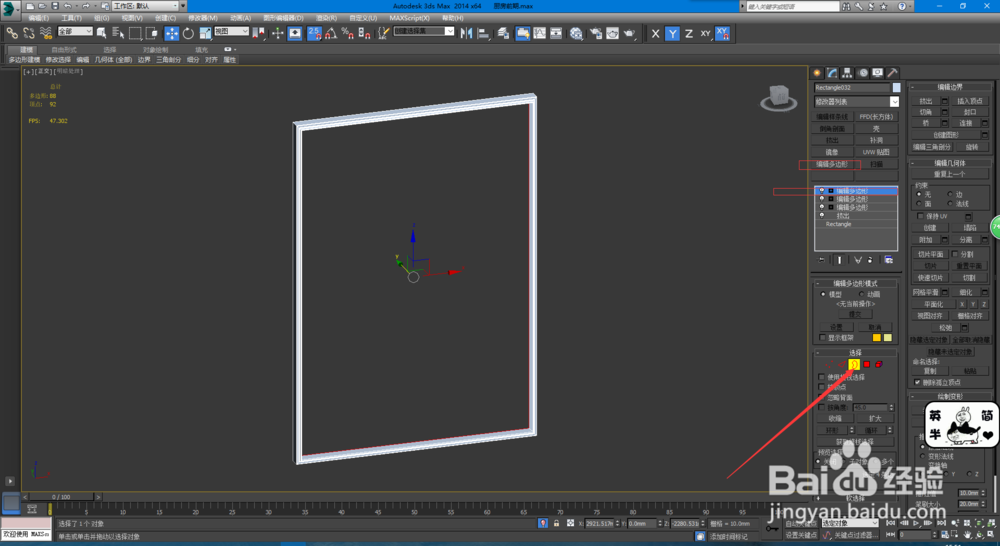Activate the Select and Scale tool
The width and height of the screenshot is (1000, 546).
205,33
